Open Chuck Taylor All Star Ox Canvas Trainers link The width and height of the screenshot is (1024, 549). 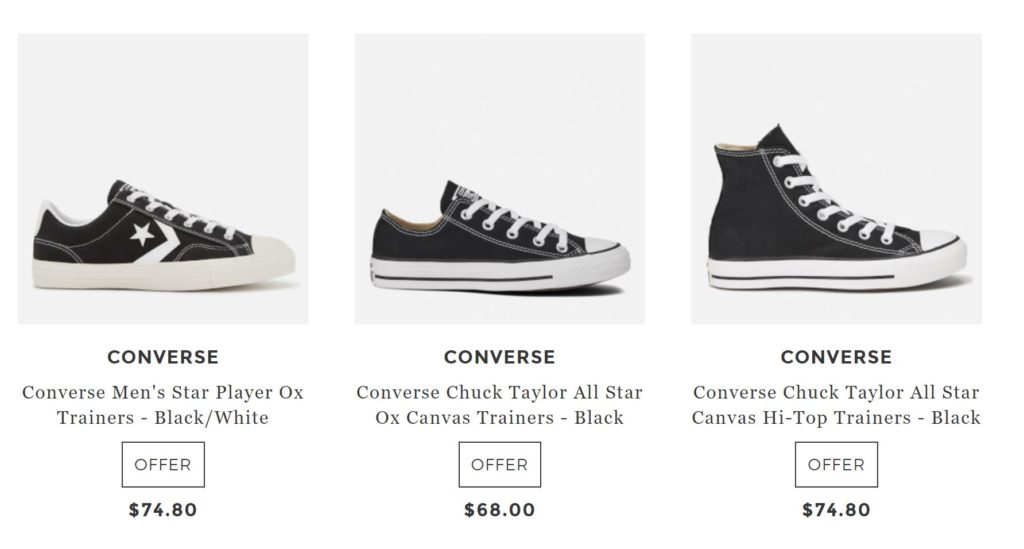pos(499,405)
